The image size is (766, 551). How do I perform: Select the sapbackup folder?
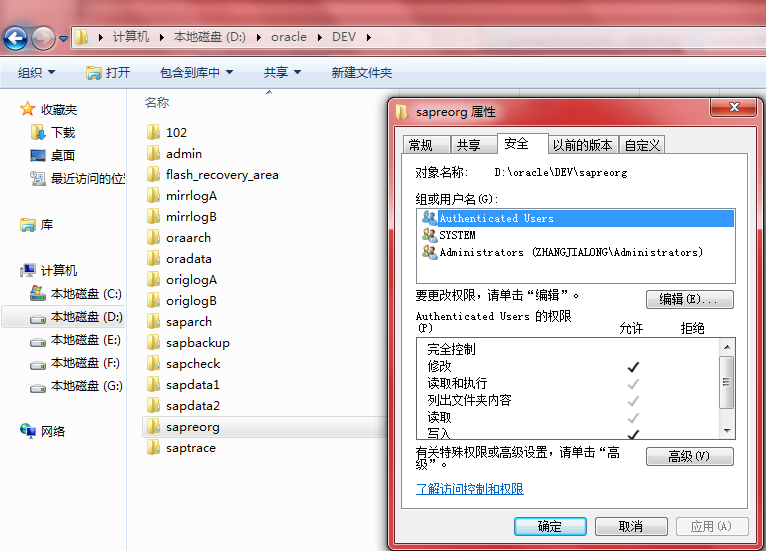click(x=188, y=342)
